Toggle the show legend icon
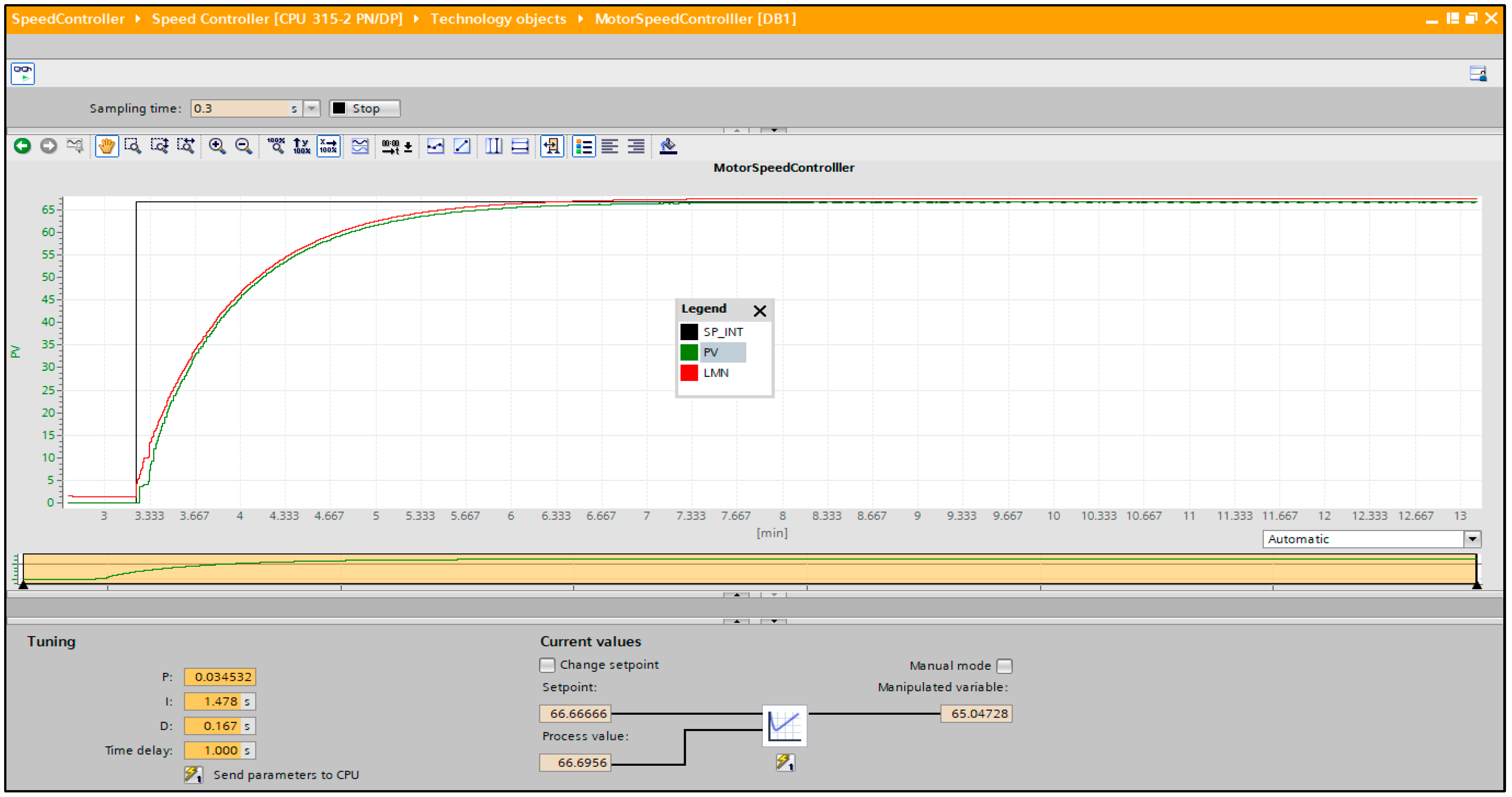The width and height of the screenshot is (1512, 797). [x=583, y=146]
